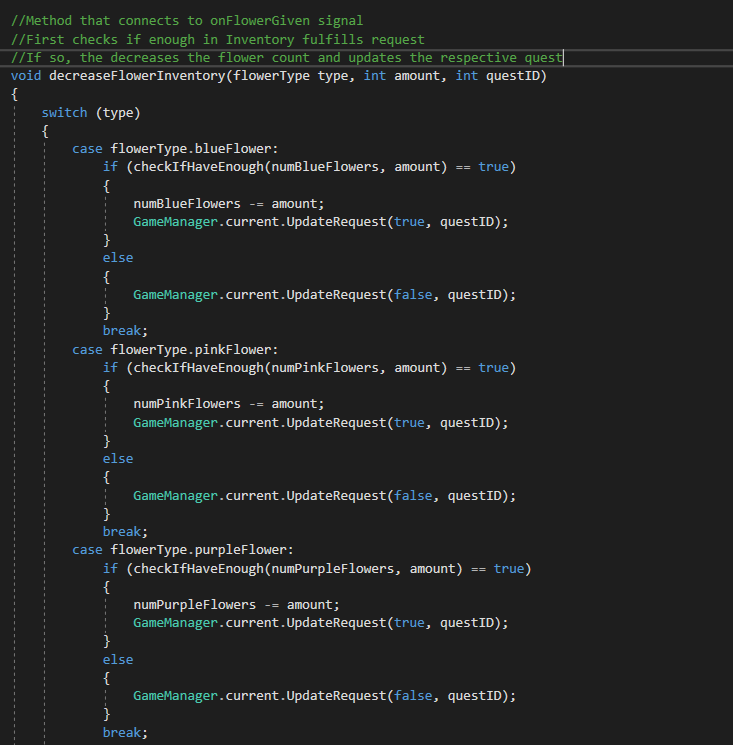The width and height of the screenshot is (733, 745).
Task: Click the 'numPinkFlowers -= amount' statement
Action: (x=228, y=404)
